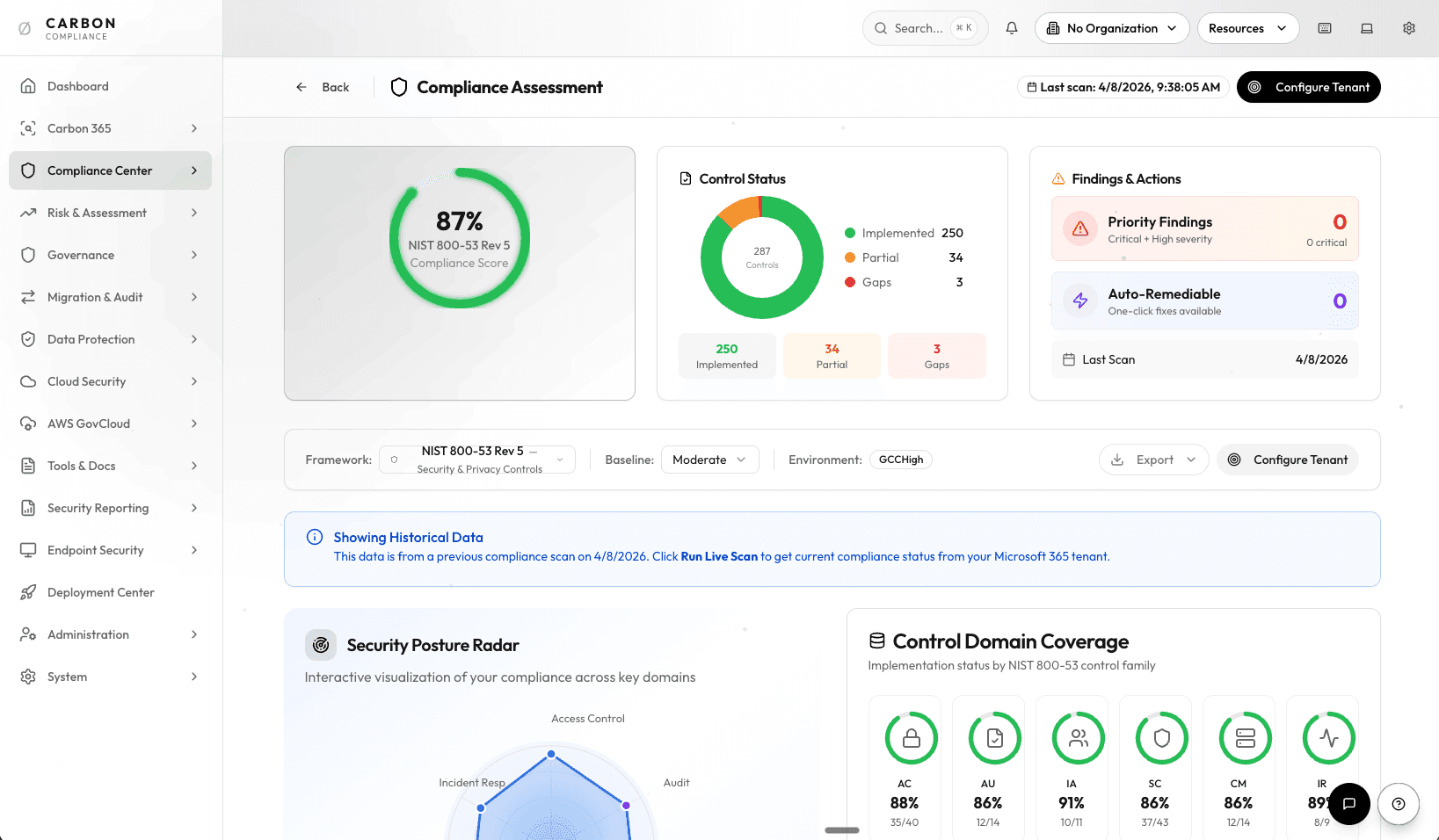
Task: Open the Framework NIST 800-53 Rev 5 selector
Action: coord(477,460)
